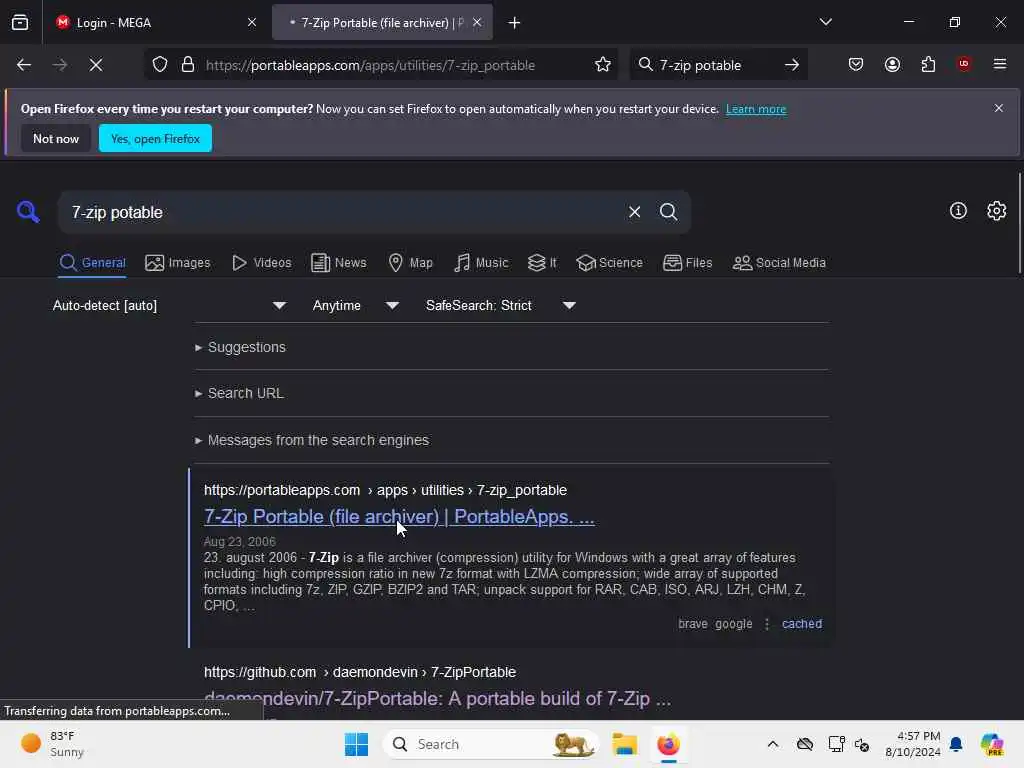
Task: Open Windows Start menu
Action: pos(357,744)
